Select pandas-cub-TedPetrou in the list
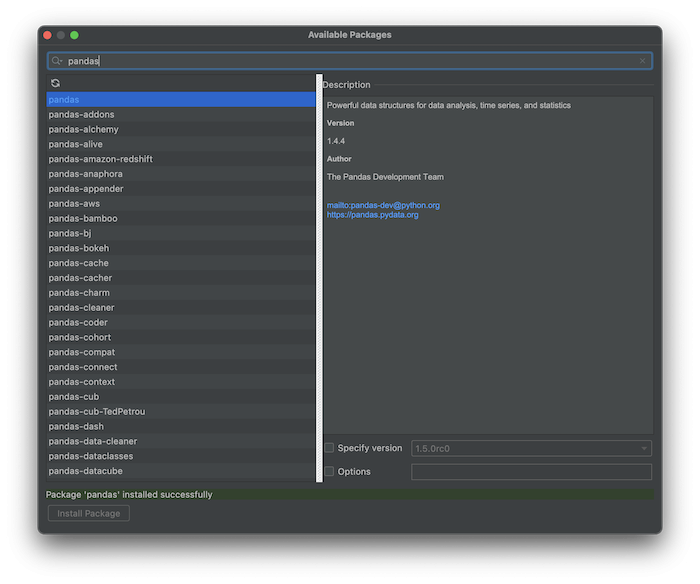 pyautogui.click(x=181, y=411)
